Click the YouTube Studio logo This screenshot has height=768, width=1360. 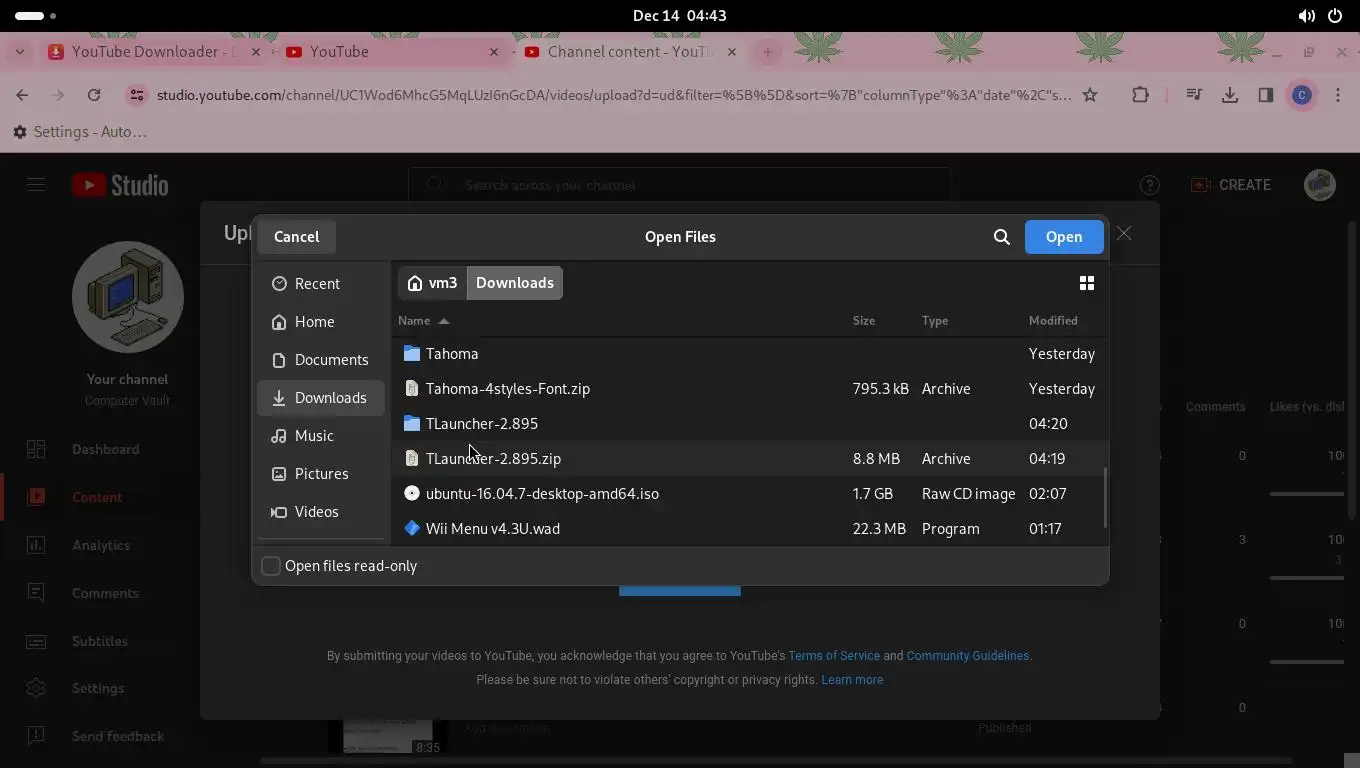[120, 185]
